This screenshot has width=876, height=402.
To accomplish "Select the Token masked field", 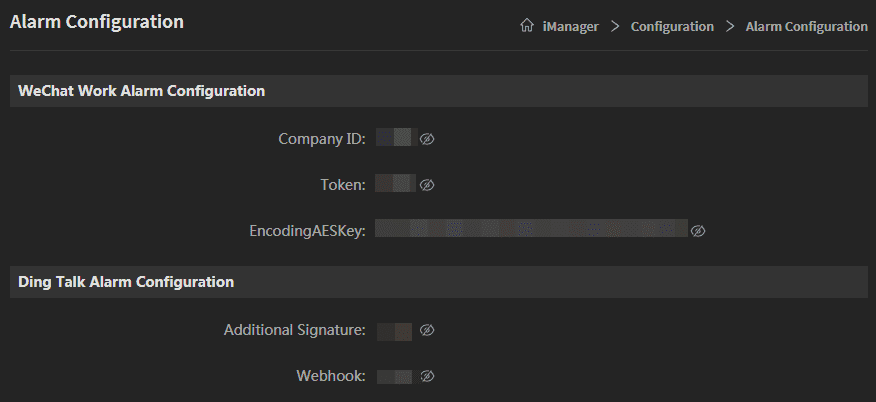I will [x=395, y=184].
